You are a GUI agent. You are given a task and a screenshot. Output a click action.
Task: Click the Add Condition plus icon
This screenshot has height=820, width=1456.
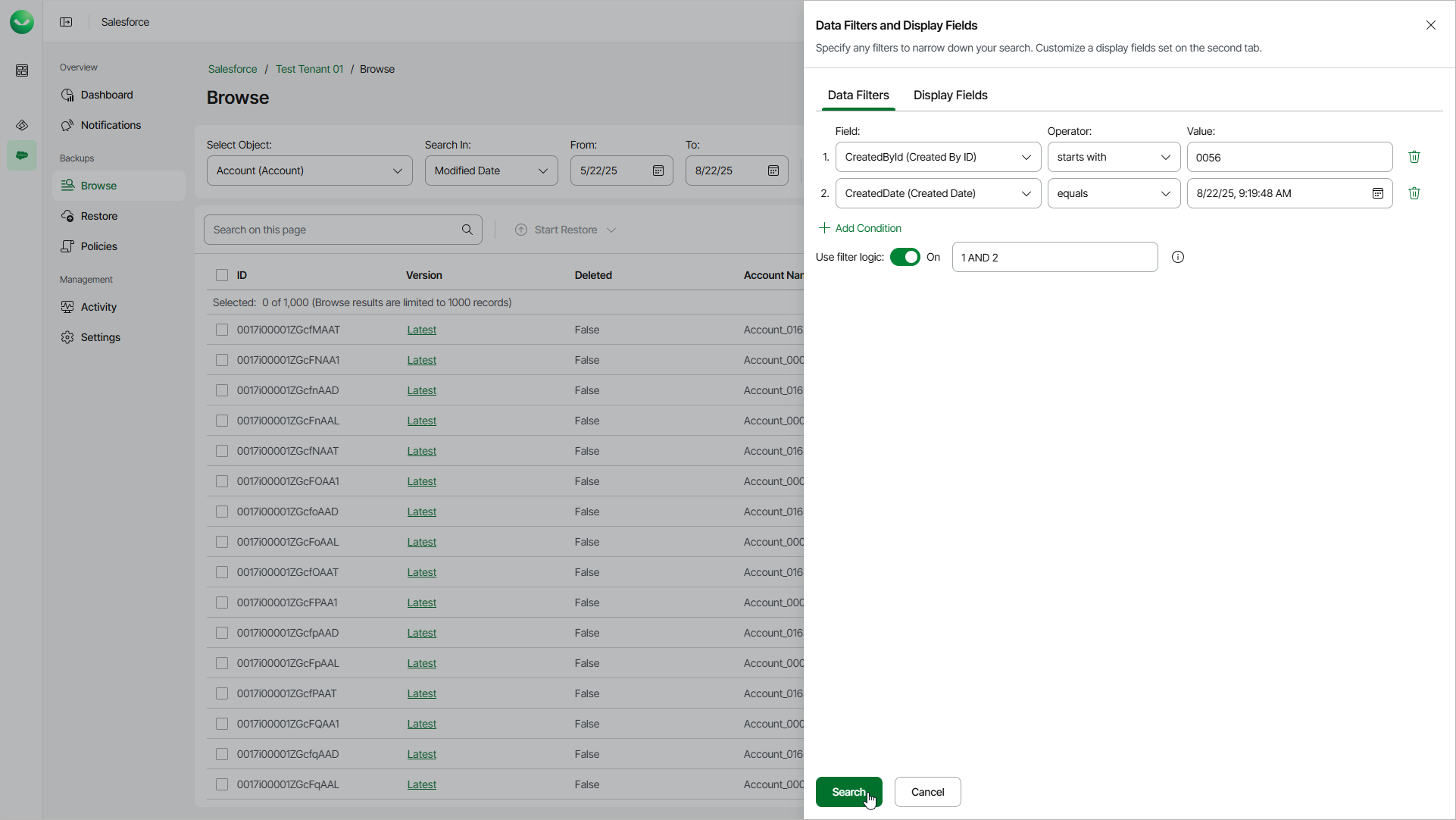(x=824, y=228)
